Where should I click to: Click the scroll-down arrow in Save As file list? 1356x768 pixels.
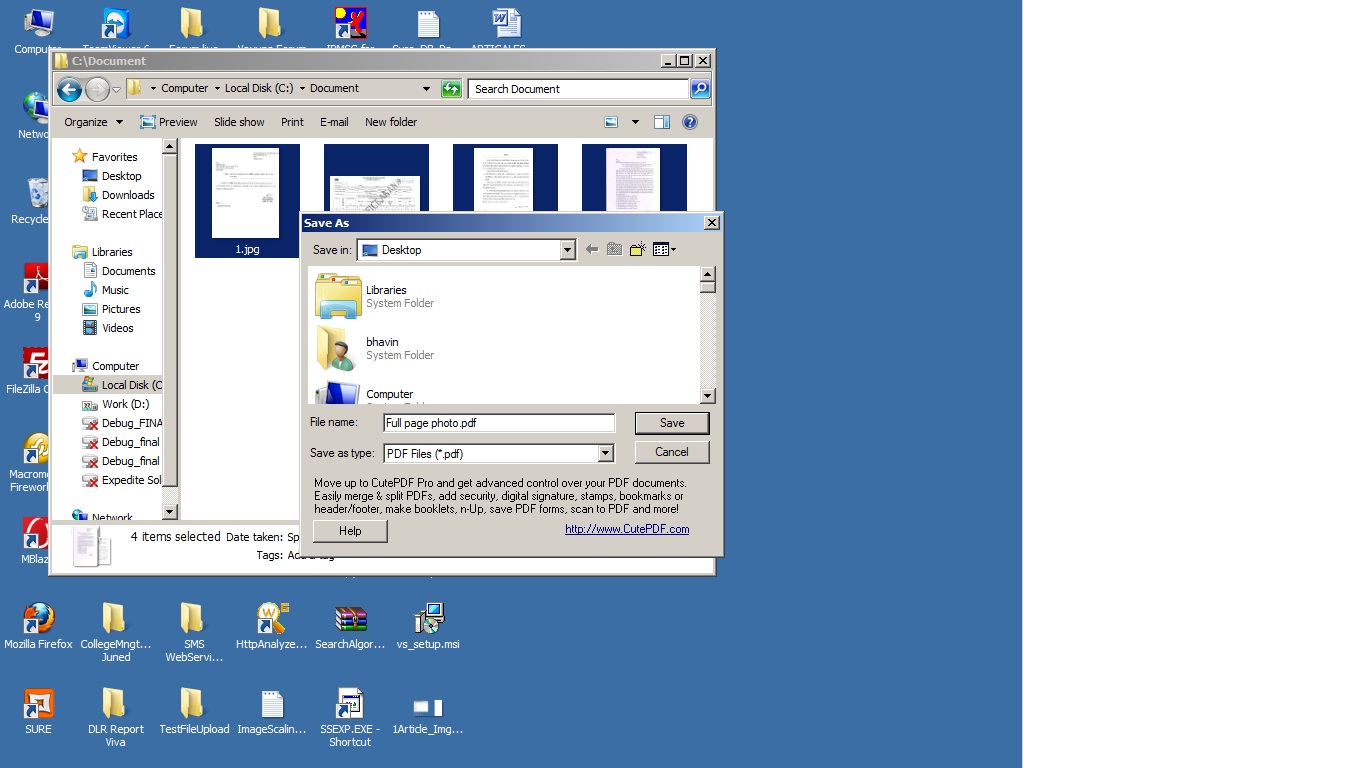708,396
